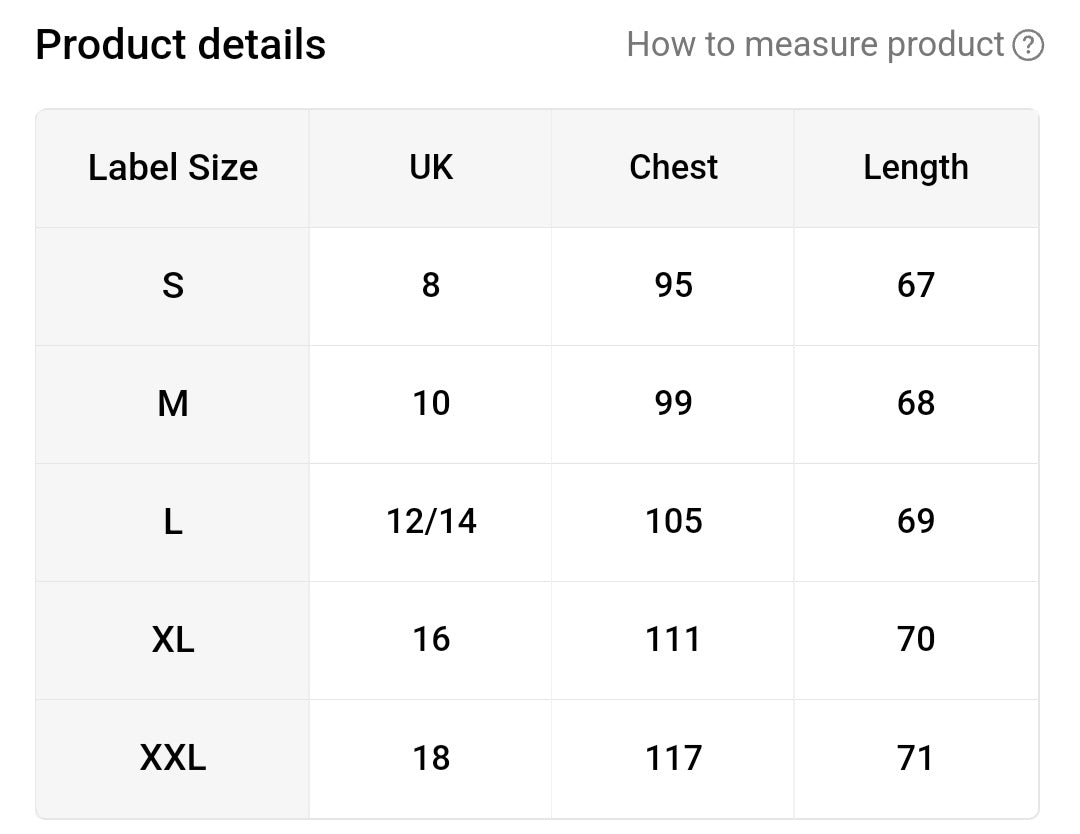Click the chest value 117 cell
The width and height of the screenshot is (1080, 834).
click(x=673, y=759)
